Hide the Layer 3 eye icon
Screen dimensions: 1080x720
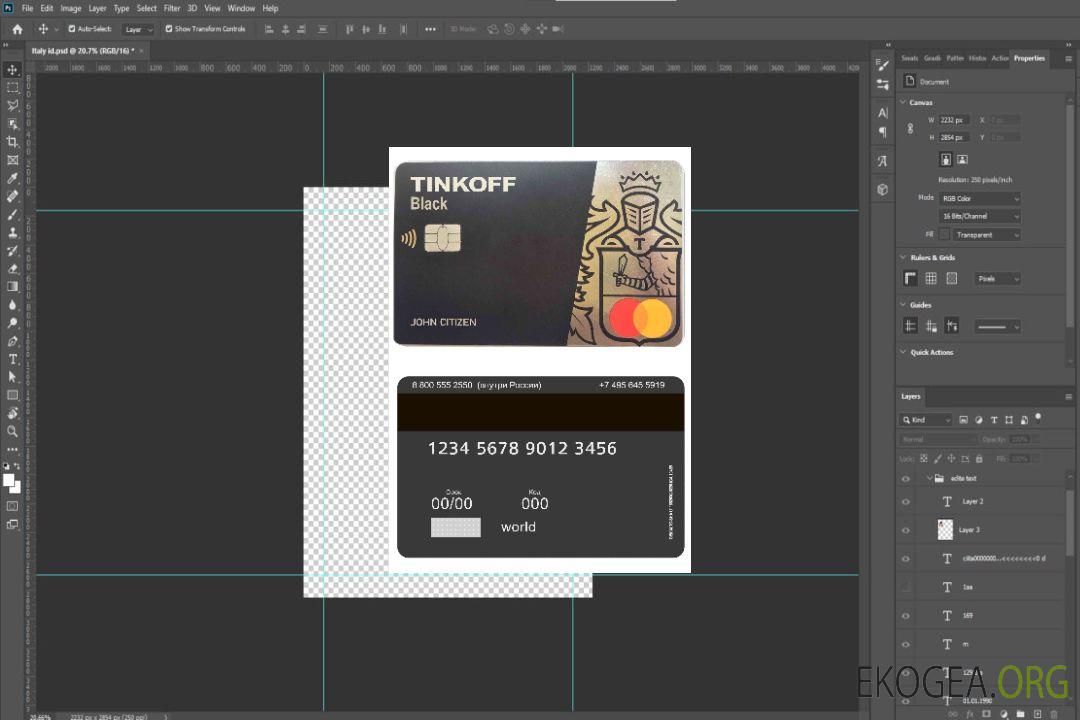[x=906, y=531]
